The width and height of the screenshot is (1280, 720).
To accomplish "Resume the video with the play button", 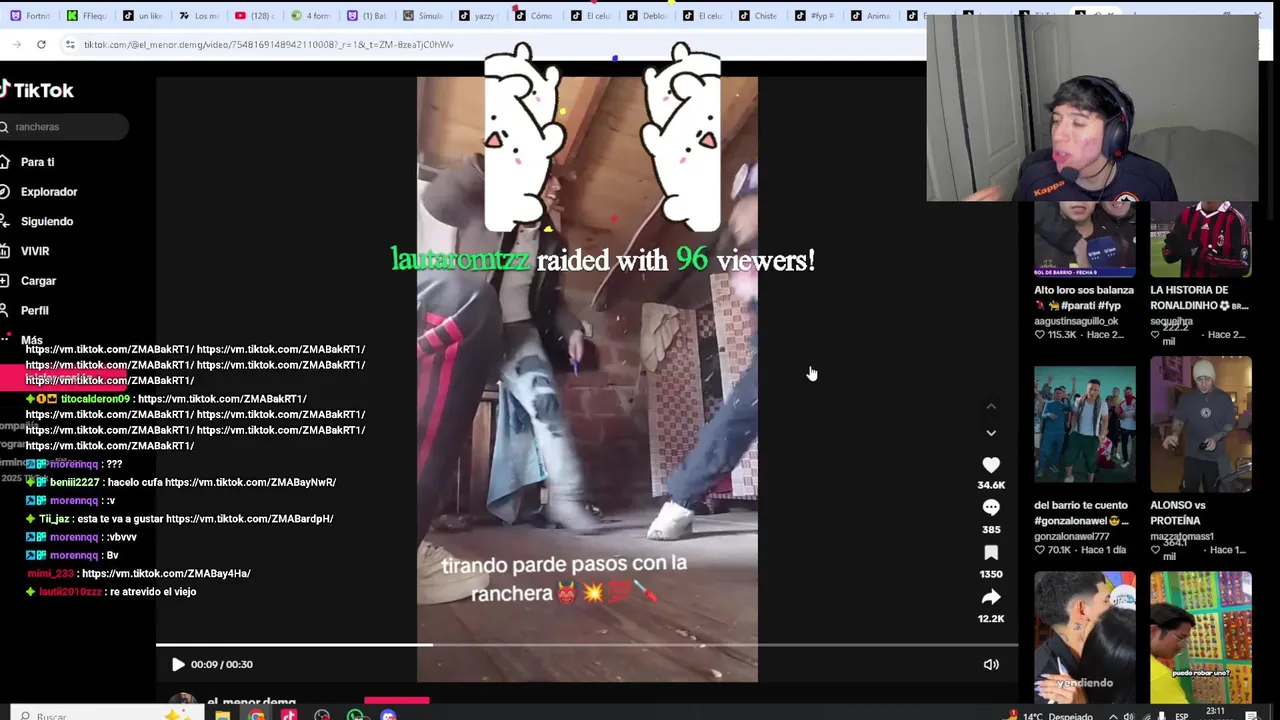I will (x=178, y=664).
